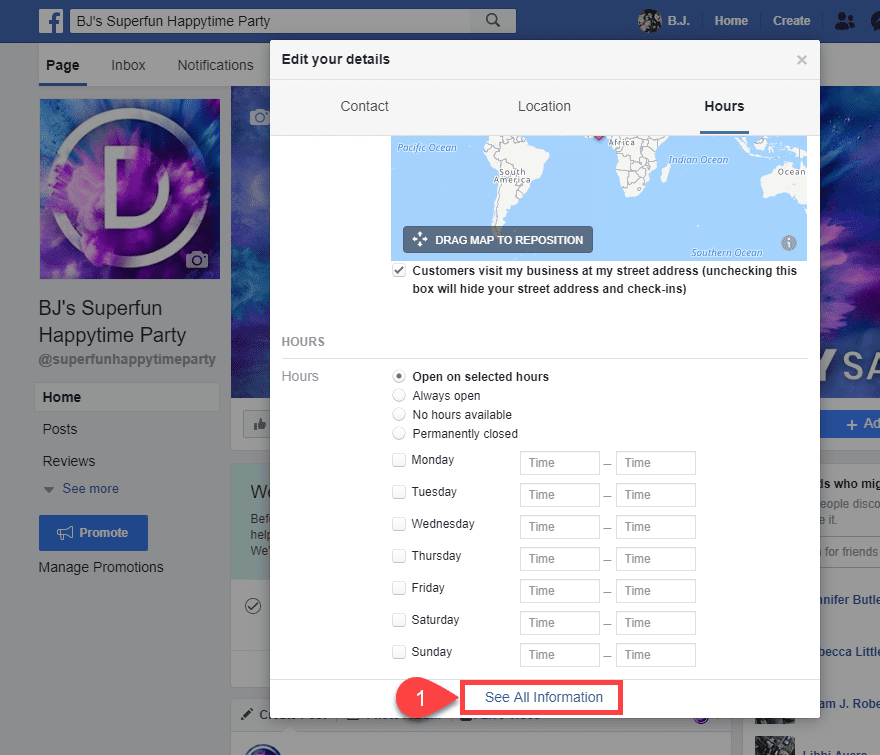Open the camera icon on the page profile picture
Viewport: 880px width, 755px height.
[x=197, y=259]
